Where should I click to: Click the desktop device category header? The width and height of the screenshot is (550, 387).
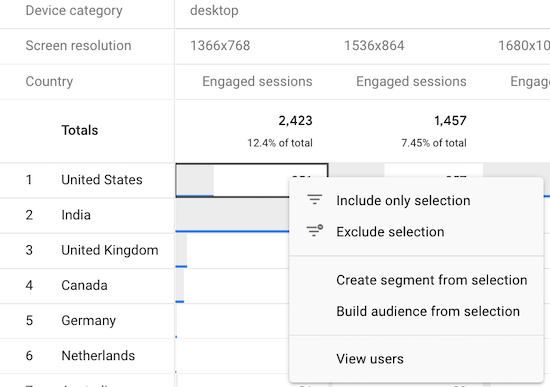[214, 11]
